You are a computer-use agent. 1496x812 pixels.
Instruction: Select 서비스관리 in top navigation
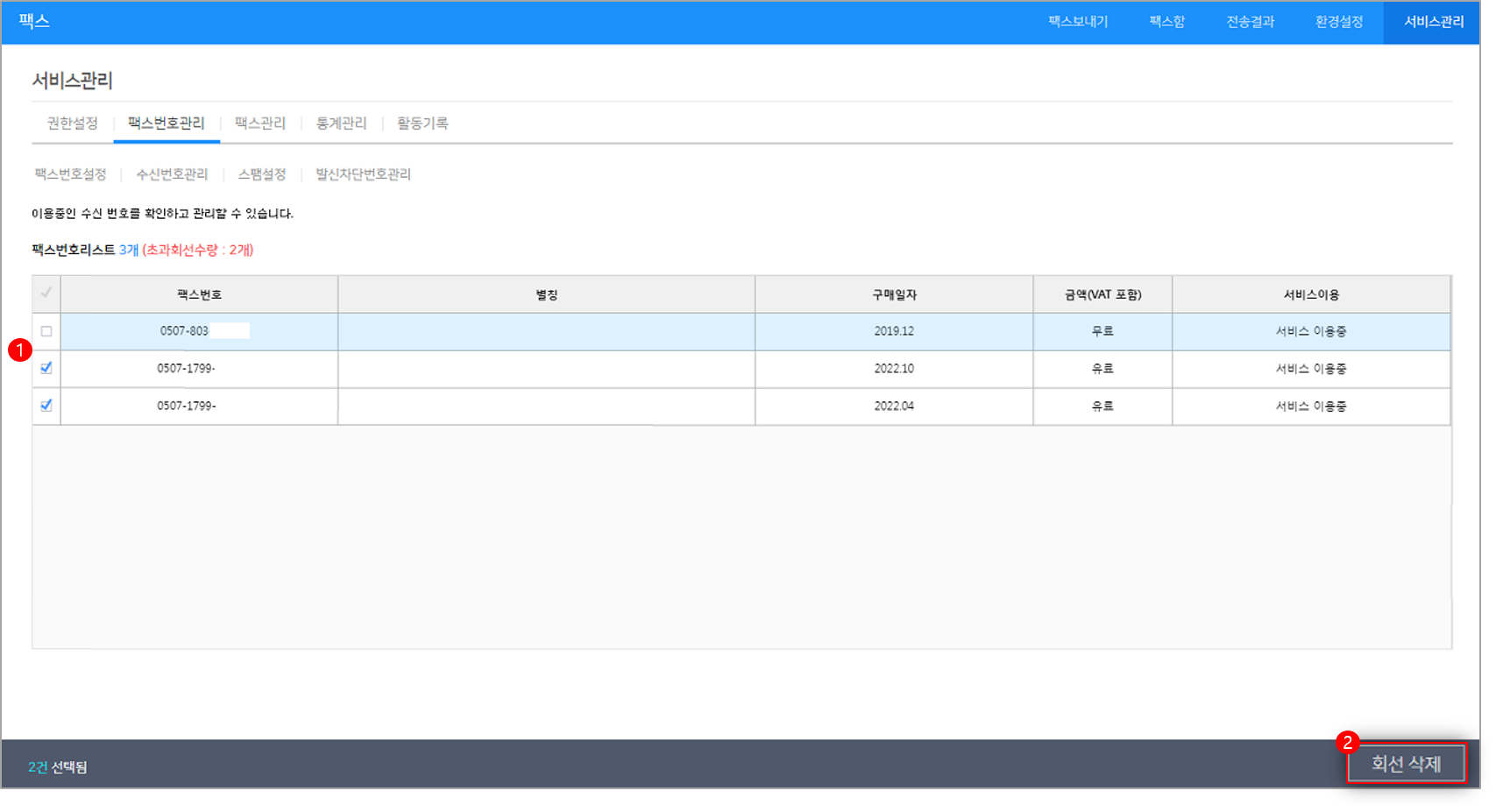pos(1433,22)
